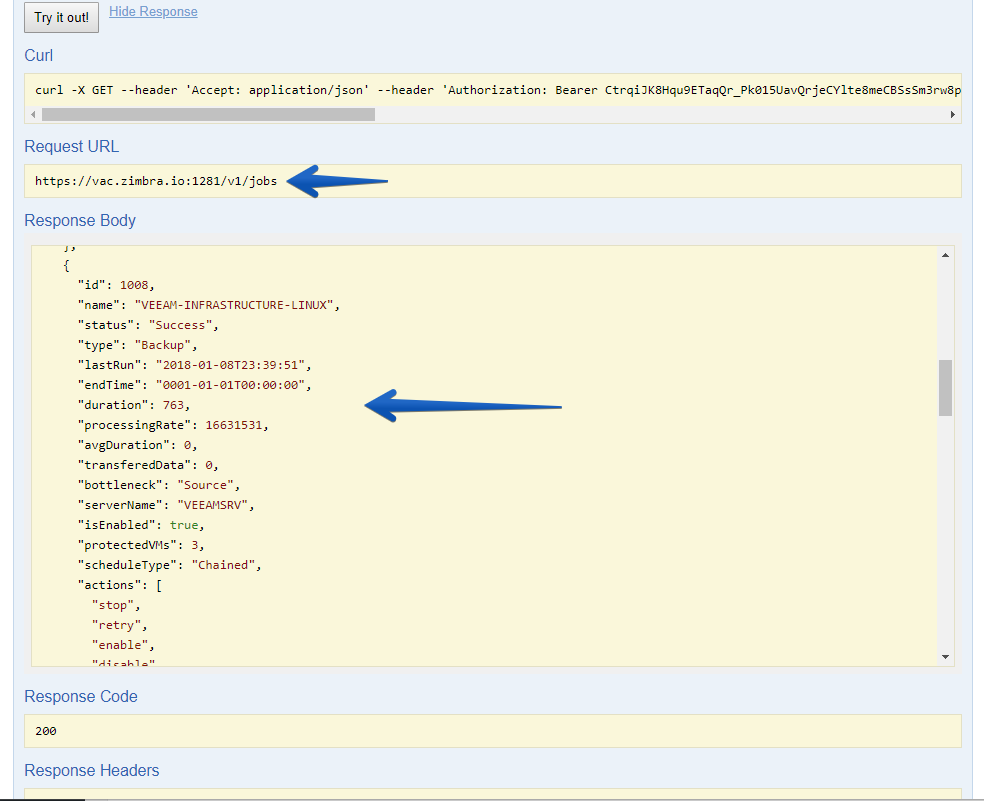Click the request URL https://vac.zimbra.io:1281/v1/jobs
This screenshot has width=984, height=801.
coord(156,181)
